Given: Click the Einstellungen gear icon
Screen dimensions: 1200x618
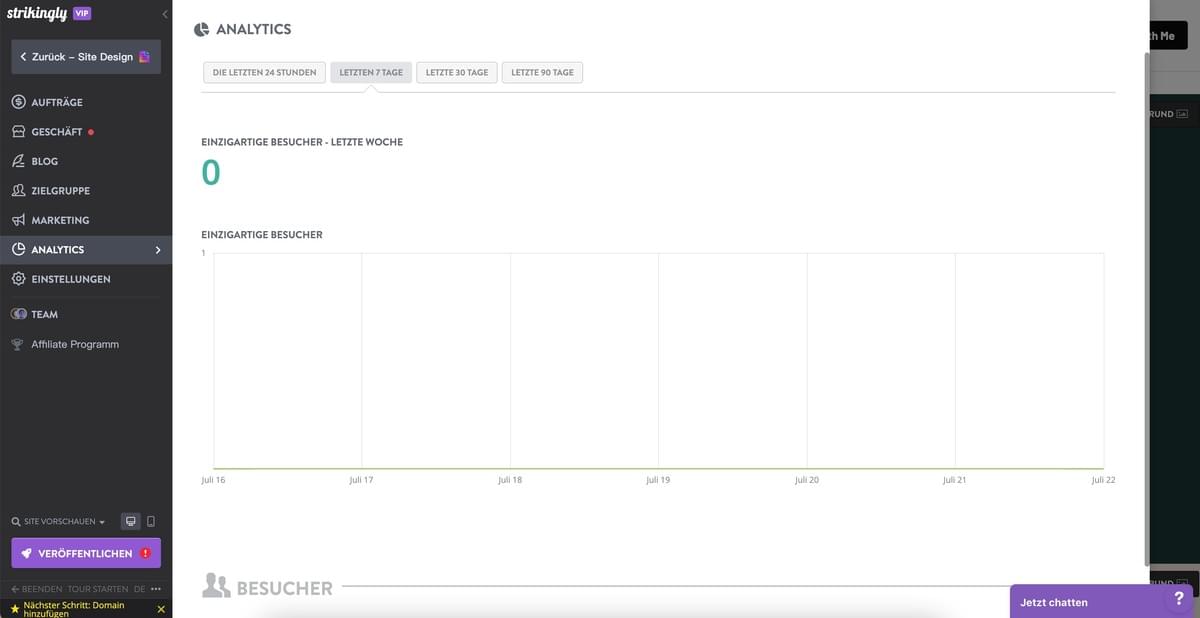Looking at the screenshot, I should point(18,279).
